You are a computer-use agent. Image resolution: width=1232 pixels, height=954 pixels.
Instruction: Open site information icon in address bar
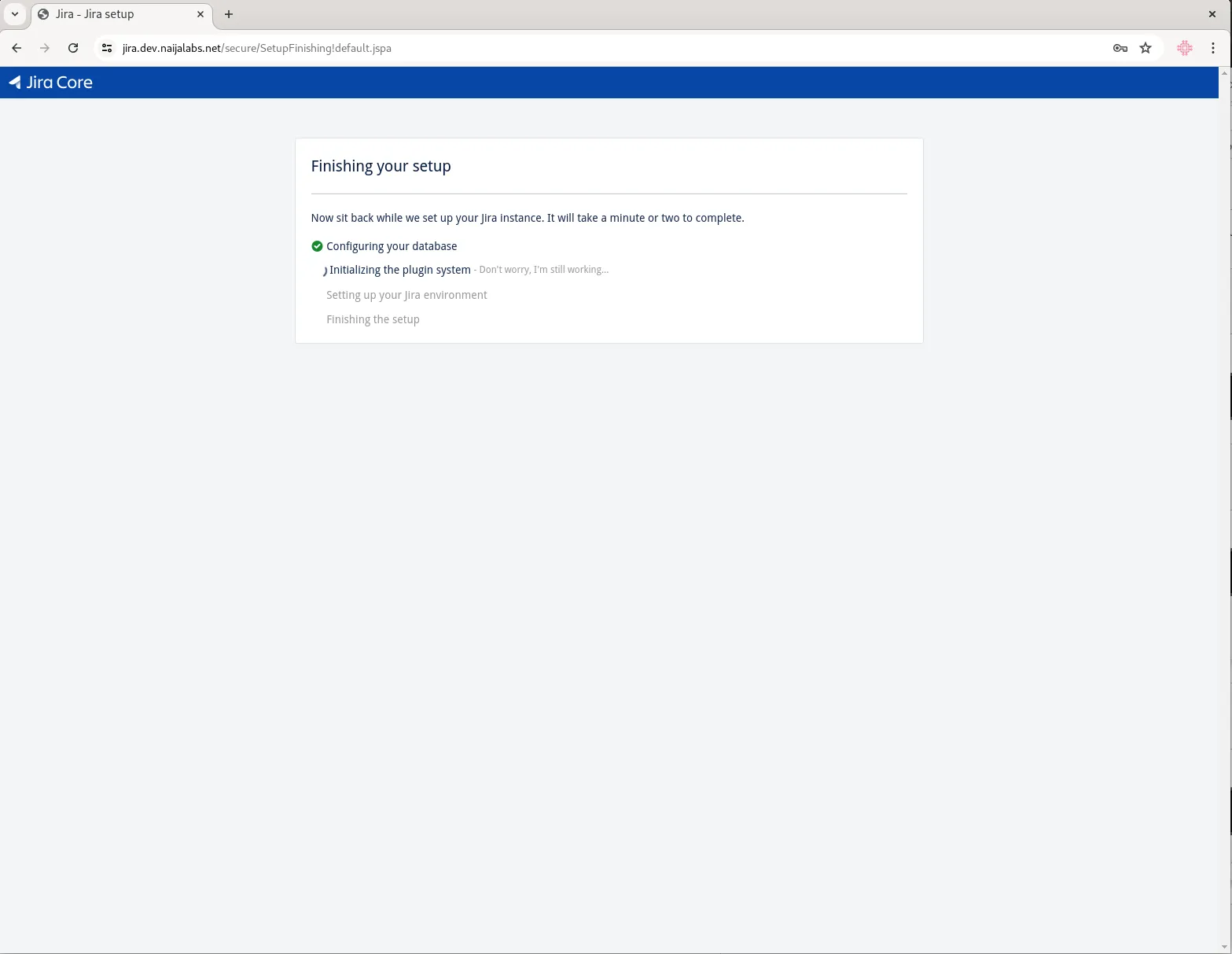[108, 48]
